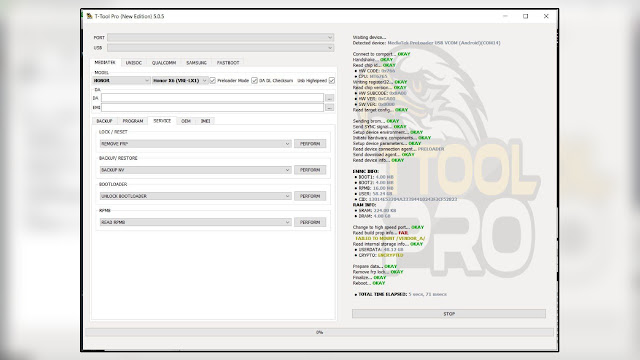Switch to the SAMSUNG tab
This screenshot has height=360, width=640.
[196, 63]
